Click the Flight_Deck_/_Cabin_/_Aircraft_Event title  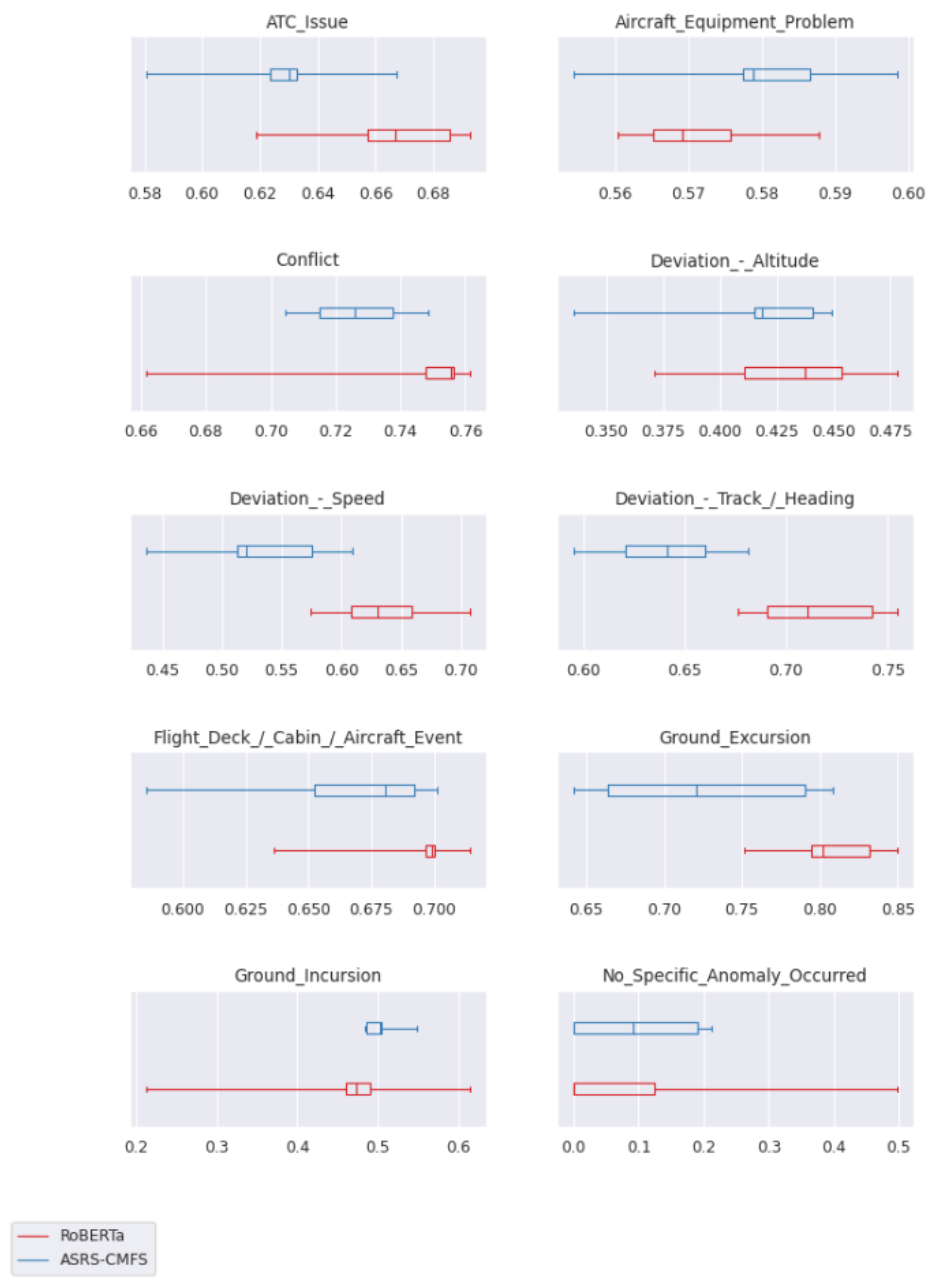(307, 737)
